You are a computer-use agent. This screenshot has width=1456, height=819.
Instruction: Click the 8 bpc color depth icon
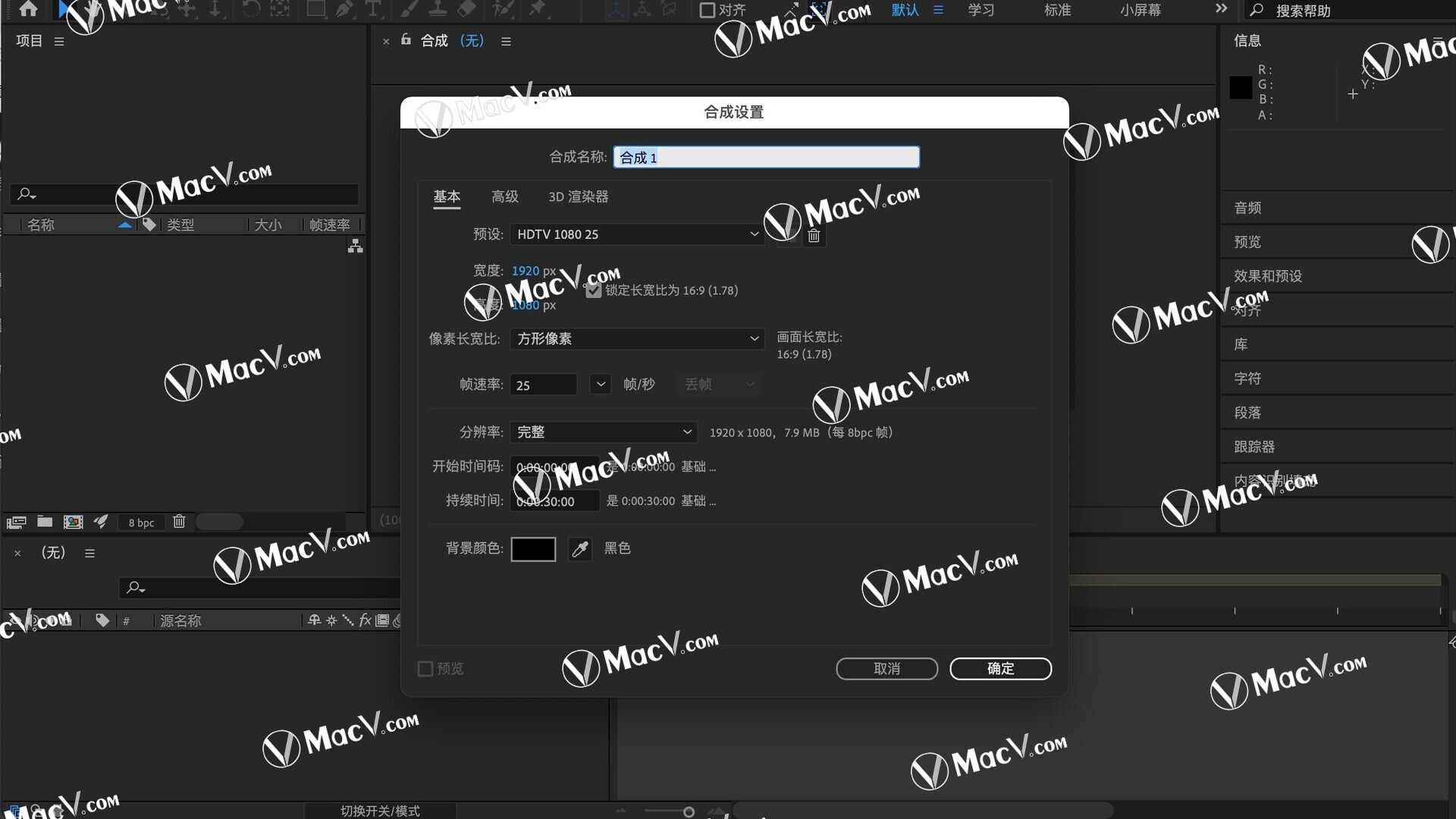[139, 521]
